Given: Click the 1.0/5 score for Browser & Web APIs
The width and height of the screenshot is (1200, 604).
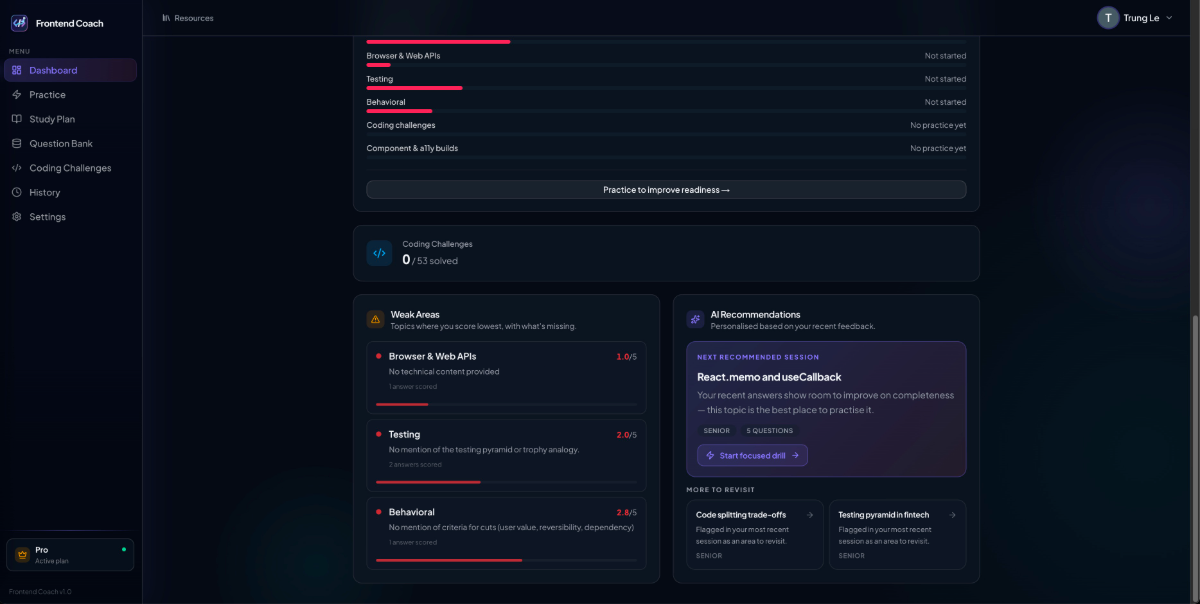Looking at the screenshot, I should [x=626, y=356].
